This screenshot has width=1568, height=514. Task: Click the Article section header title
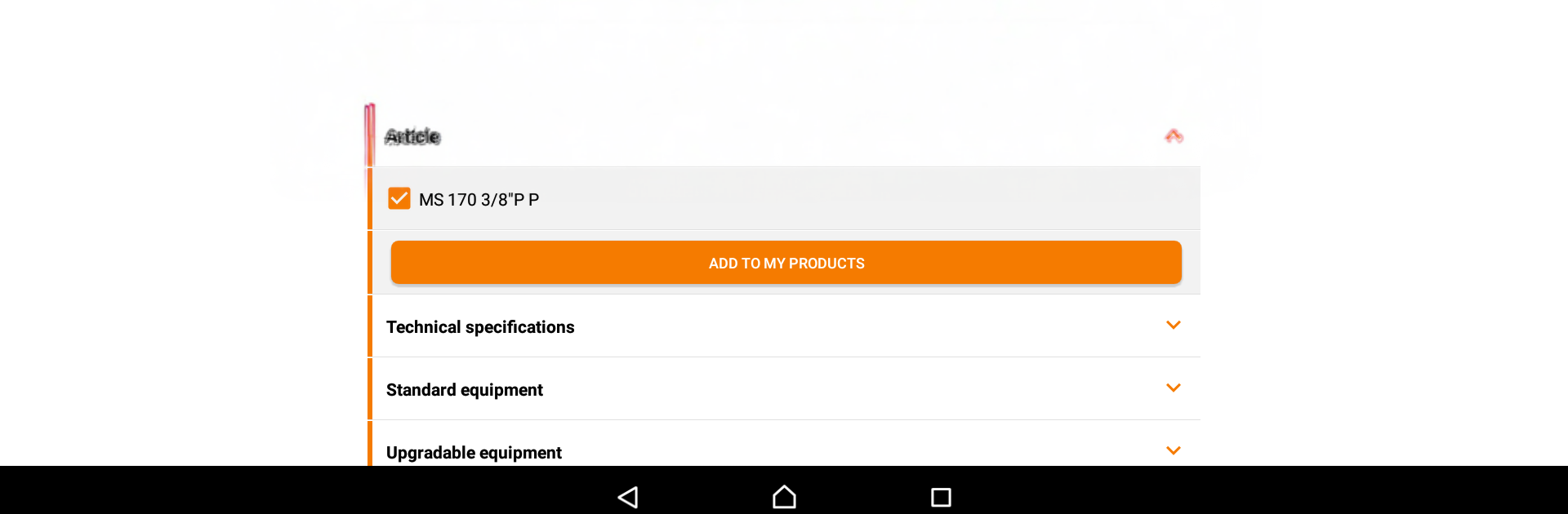pos(412,137)
